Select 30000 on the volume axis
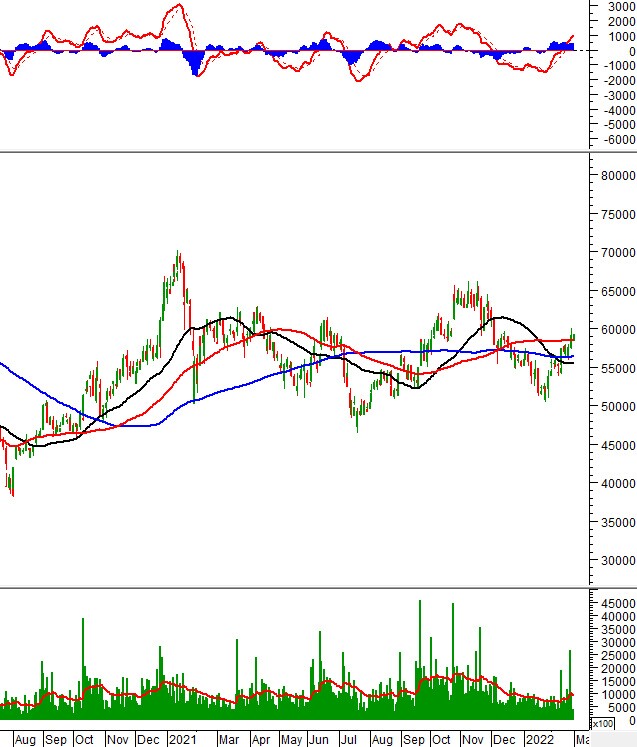 (617, 643)
